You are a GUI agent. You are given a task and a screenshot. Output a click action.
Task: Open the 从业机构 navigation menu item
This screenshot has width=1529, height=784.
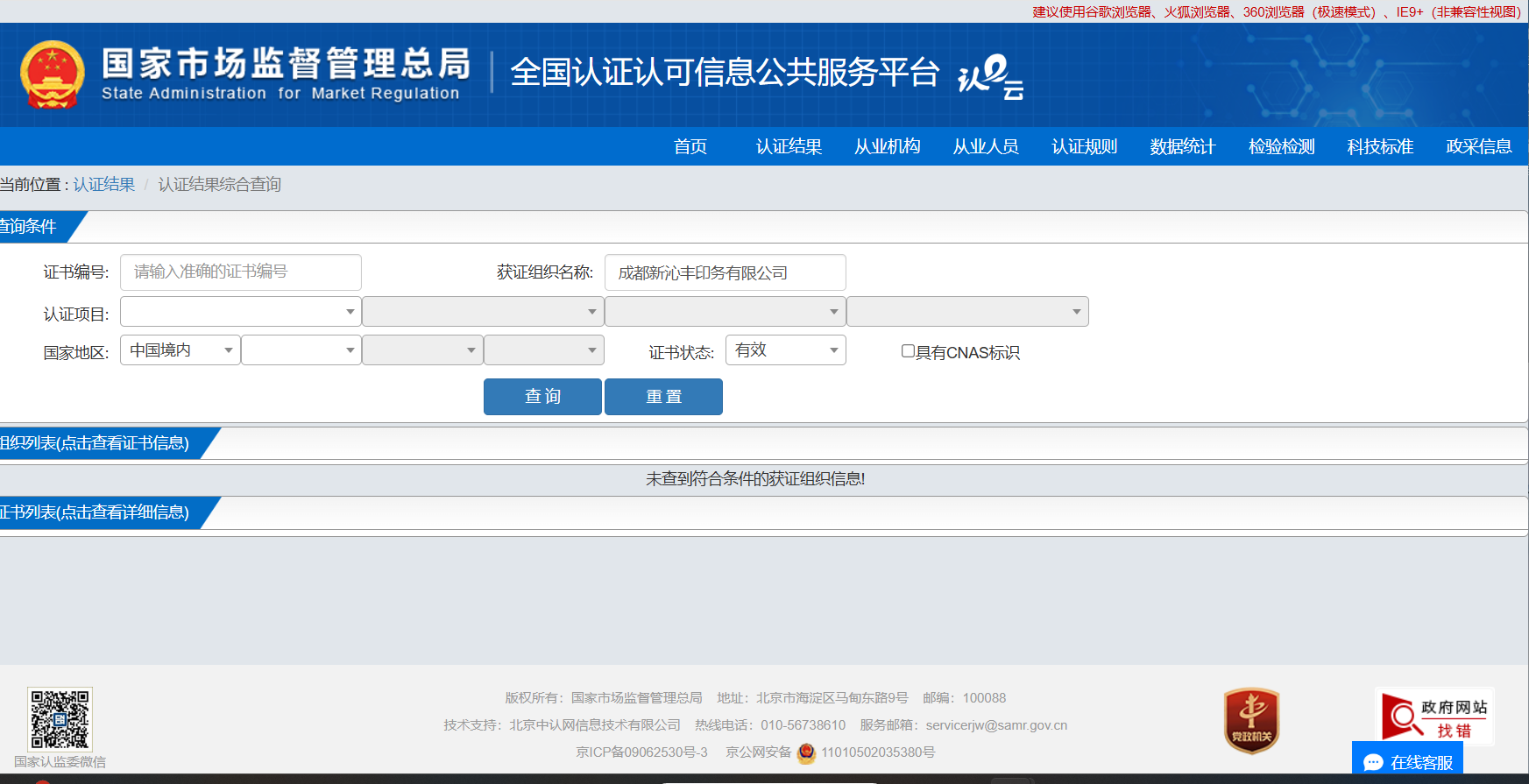coord(887,146)
